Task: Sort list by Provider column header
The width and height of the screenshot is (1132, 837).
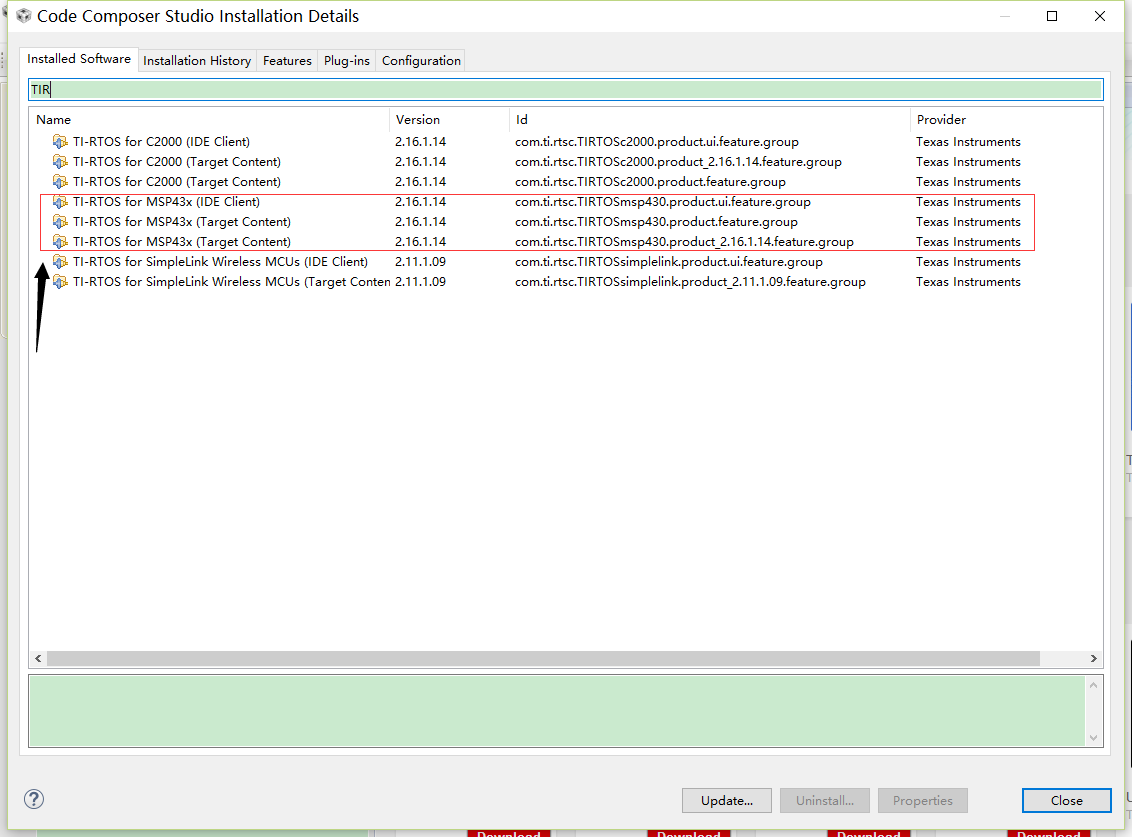Action: click(x=1006, y=120)
